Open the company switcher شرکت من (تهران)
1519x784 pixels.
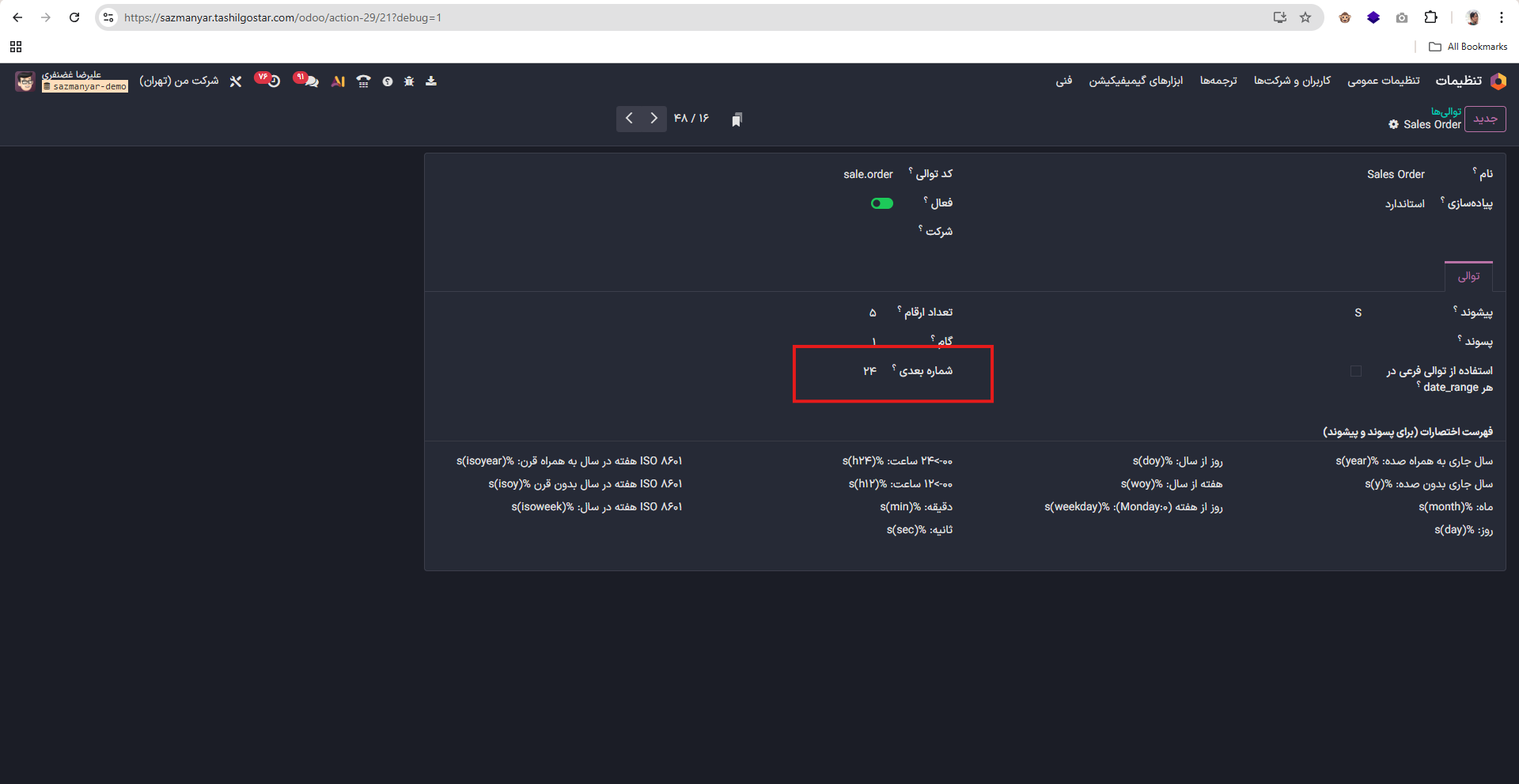(179, 81)
